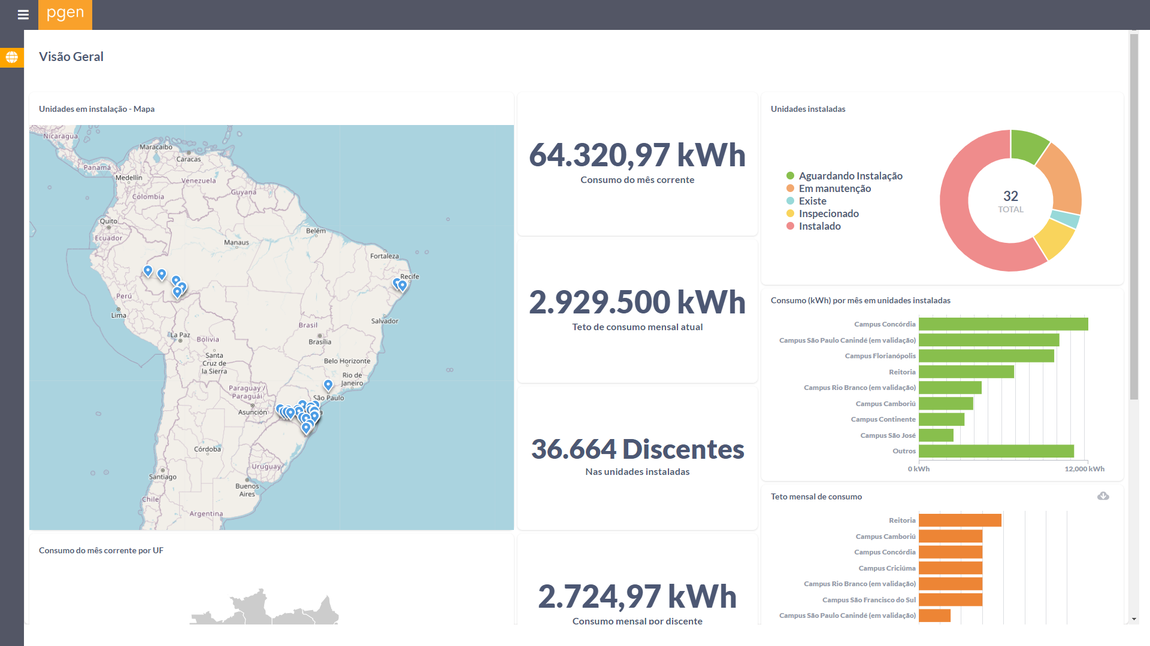Toggle the Inspecionado legend entry
This screenshot has height=646, width=1150.
click(x=827, y=214)
